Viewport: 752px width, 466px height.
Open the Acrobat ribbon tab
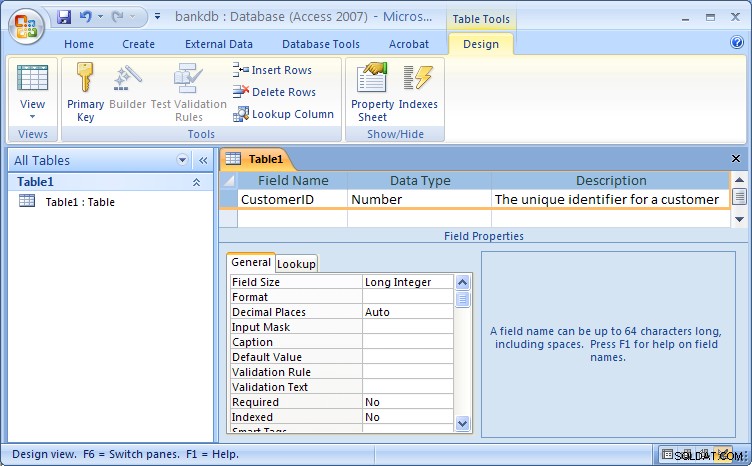tap(409, 44)
